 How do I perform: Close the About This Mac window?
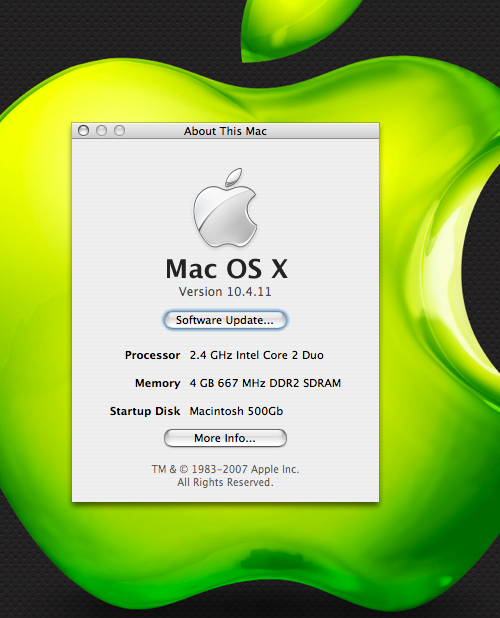84,130
